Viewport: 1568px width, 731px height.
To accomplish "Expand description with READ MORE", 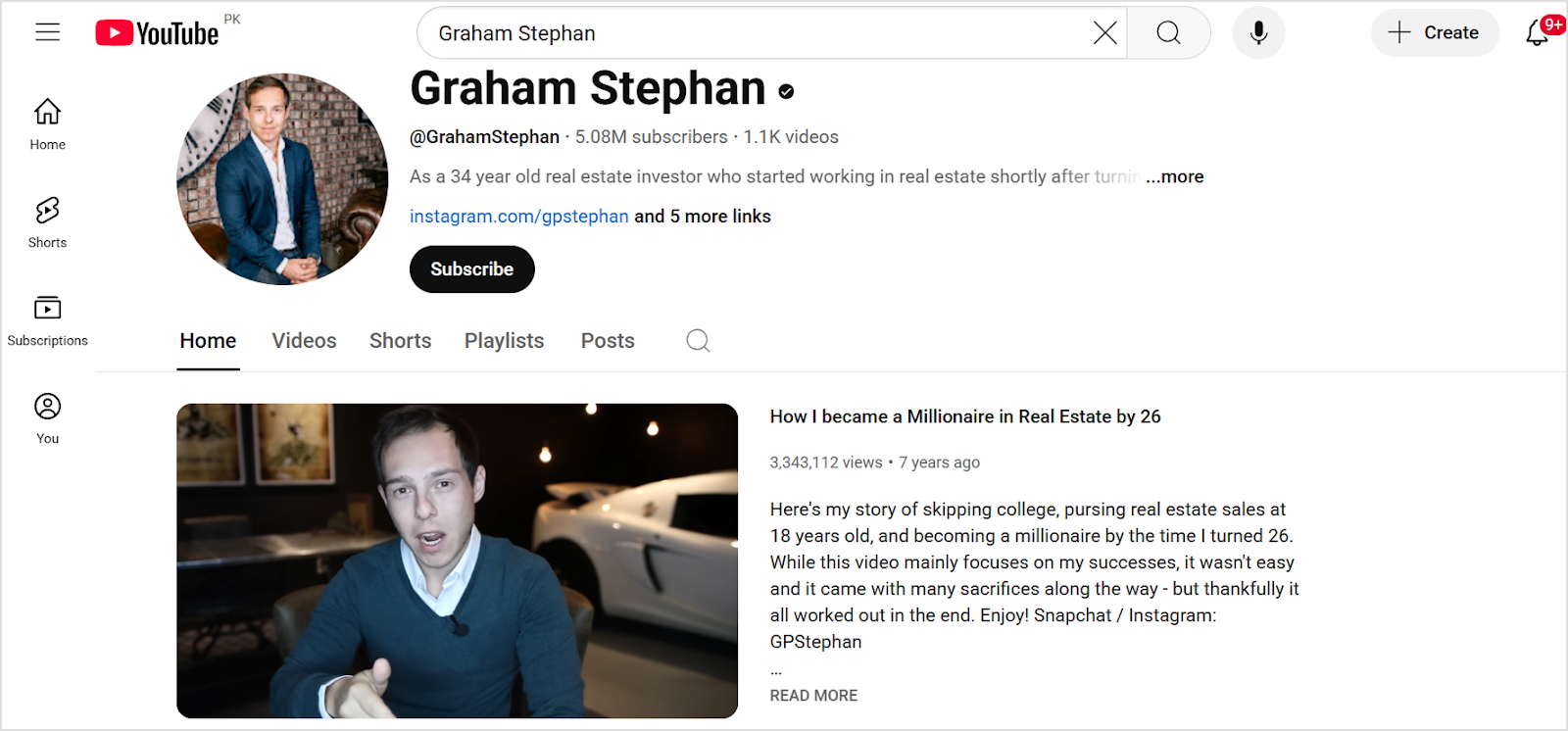I will (813, 696).
